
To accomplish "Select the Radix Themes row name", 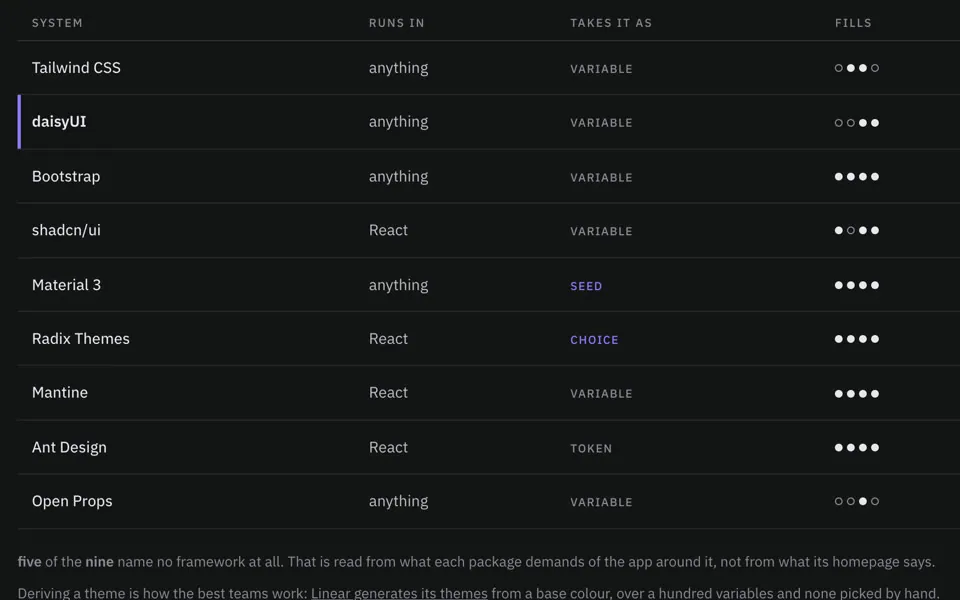I will coord(81,339).
